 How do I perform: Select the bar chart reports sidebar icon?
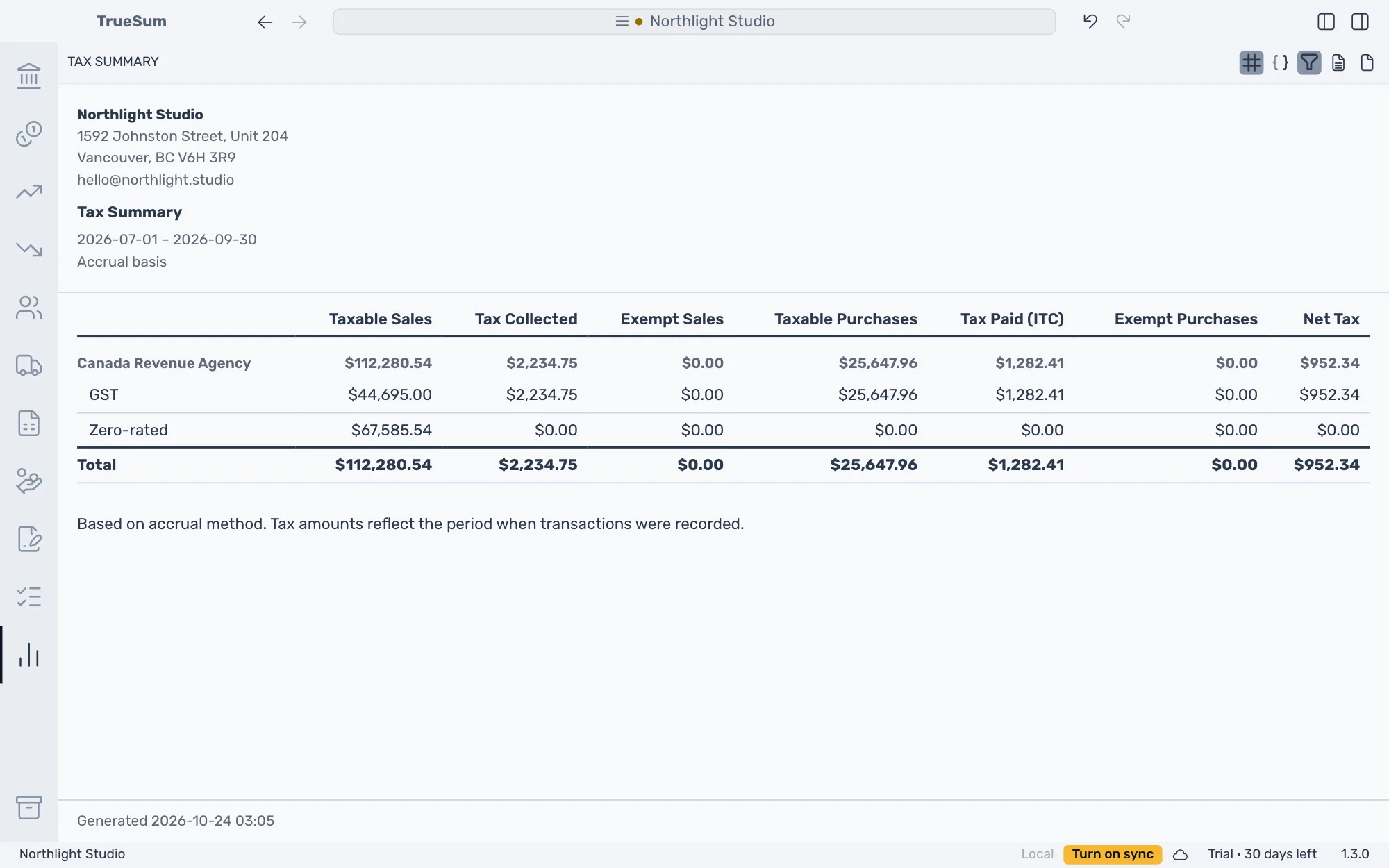(x=28, y=655)
